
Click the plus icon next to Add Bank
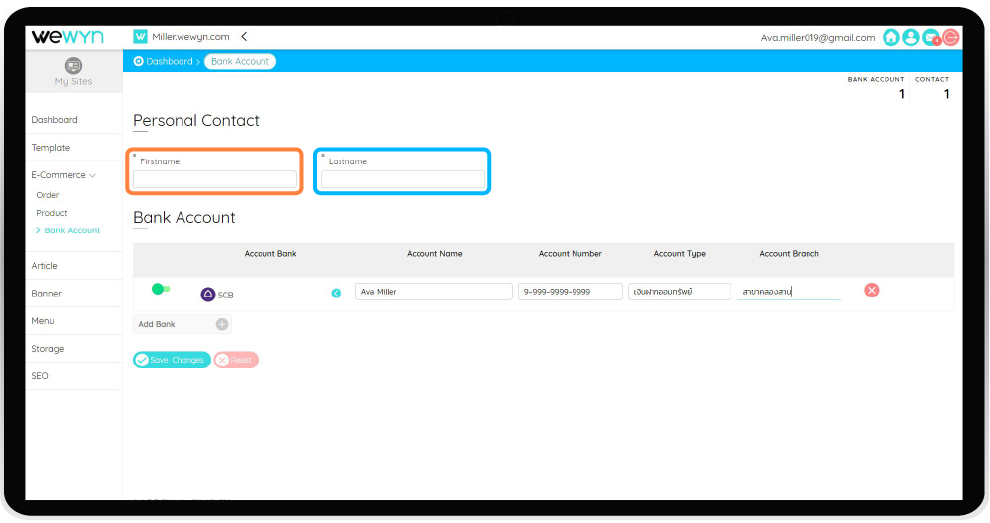click(222, 324)
